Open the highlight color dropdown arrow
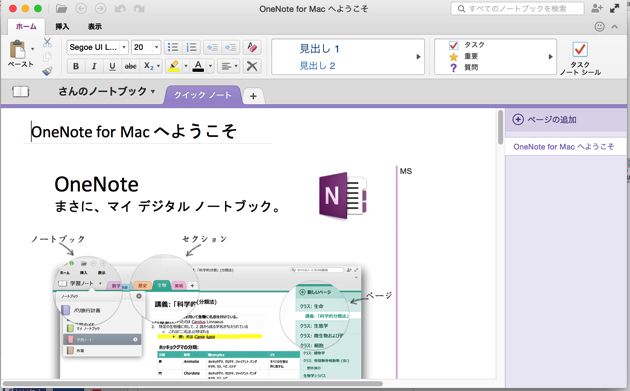The width and height of the screenshot is (630, 391). coord(186,66)
